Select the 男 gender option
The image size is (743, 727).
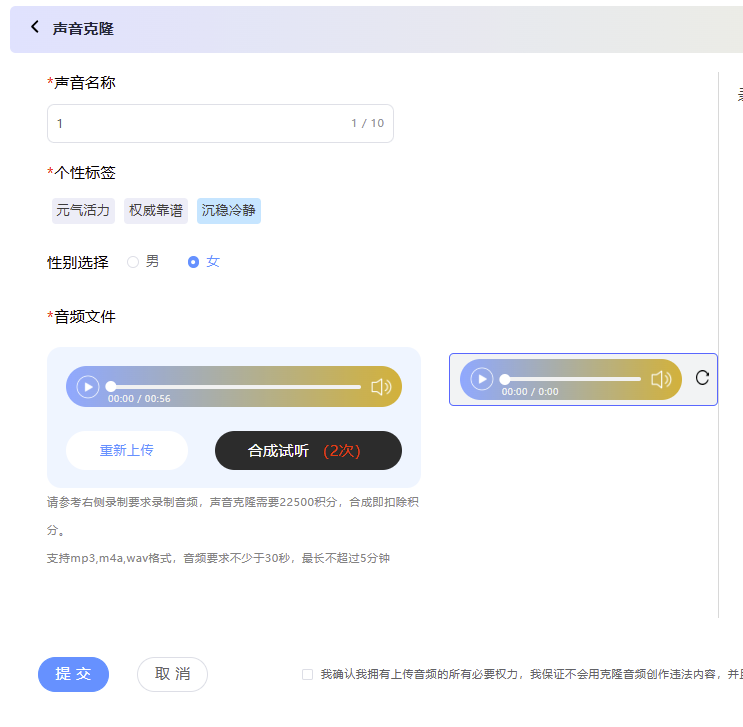133,262
